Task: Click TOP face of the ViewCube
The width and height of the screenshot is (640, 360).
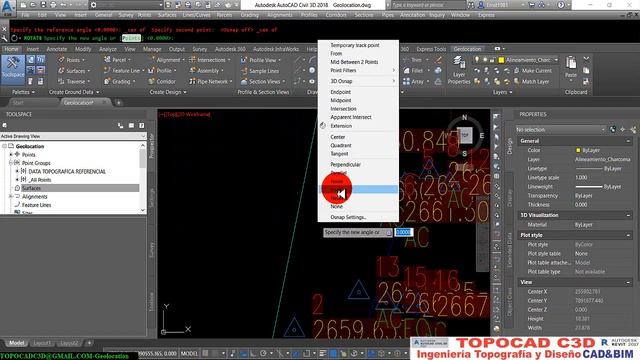Action: (464, 135)
